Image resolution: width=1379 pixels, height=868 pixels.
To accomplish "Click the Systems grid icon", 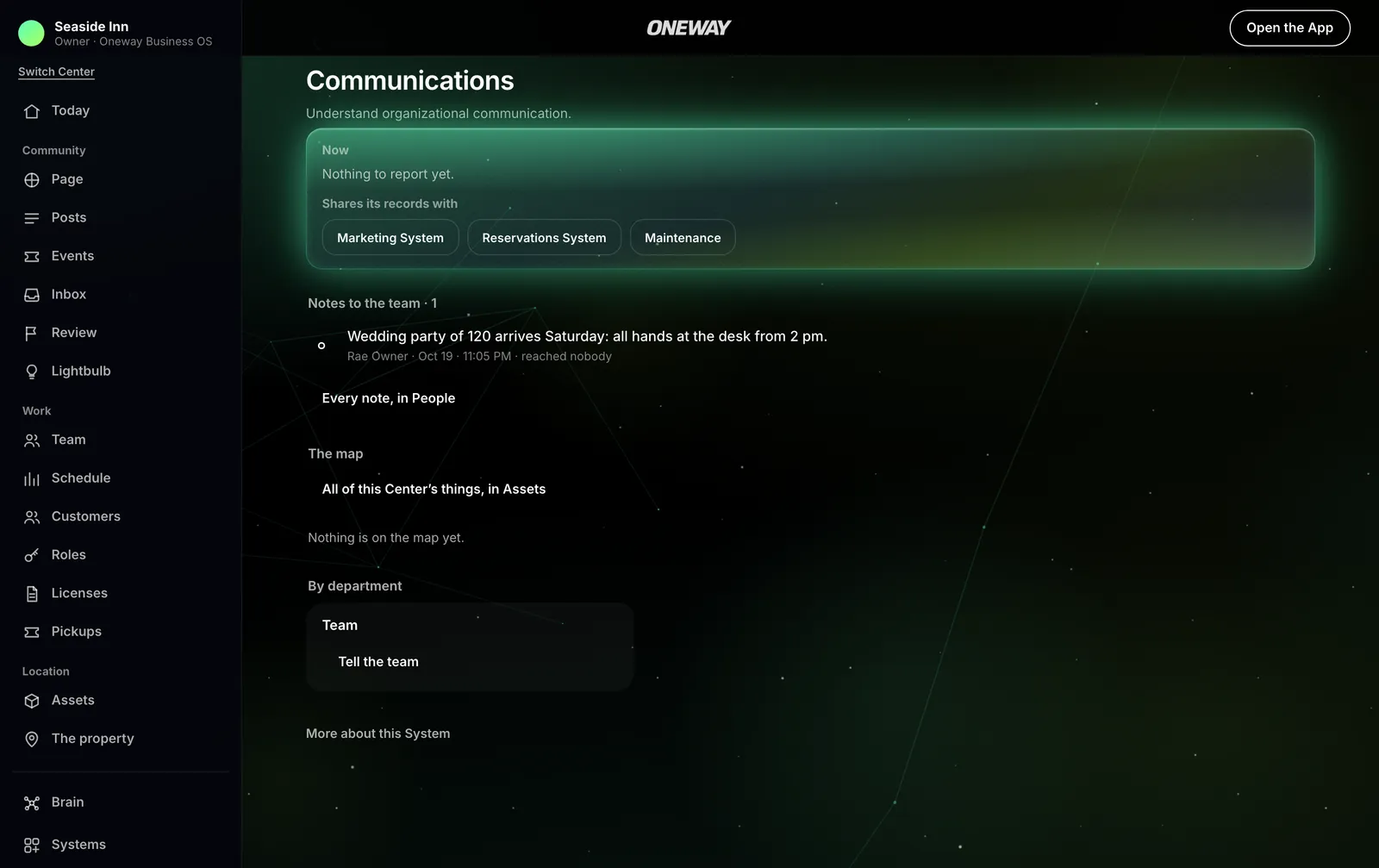I will (32, 846).
